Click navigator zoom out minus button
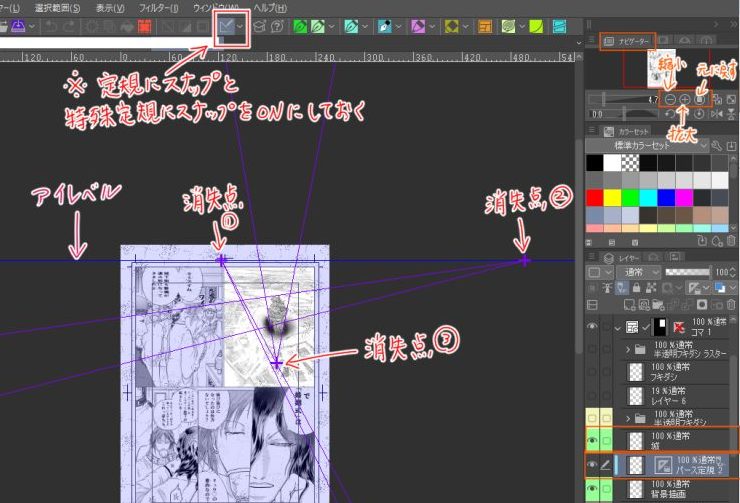The width and height of the screenshot is (740, 503). click(x=670, y=100)
